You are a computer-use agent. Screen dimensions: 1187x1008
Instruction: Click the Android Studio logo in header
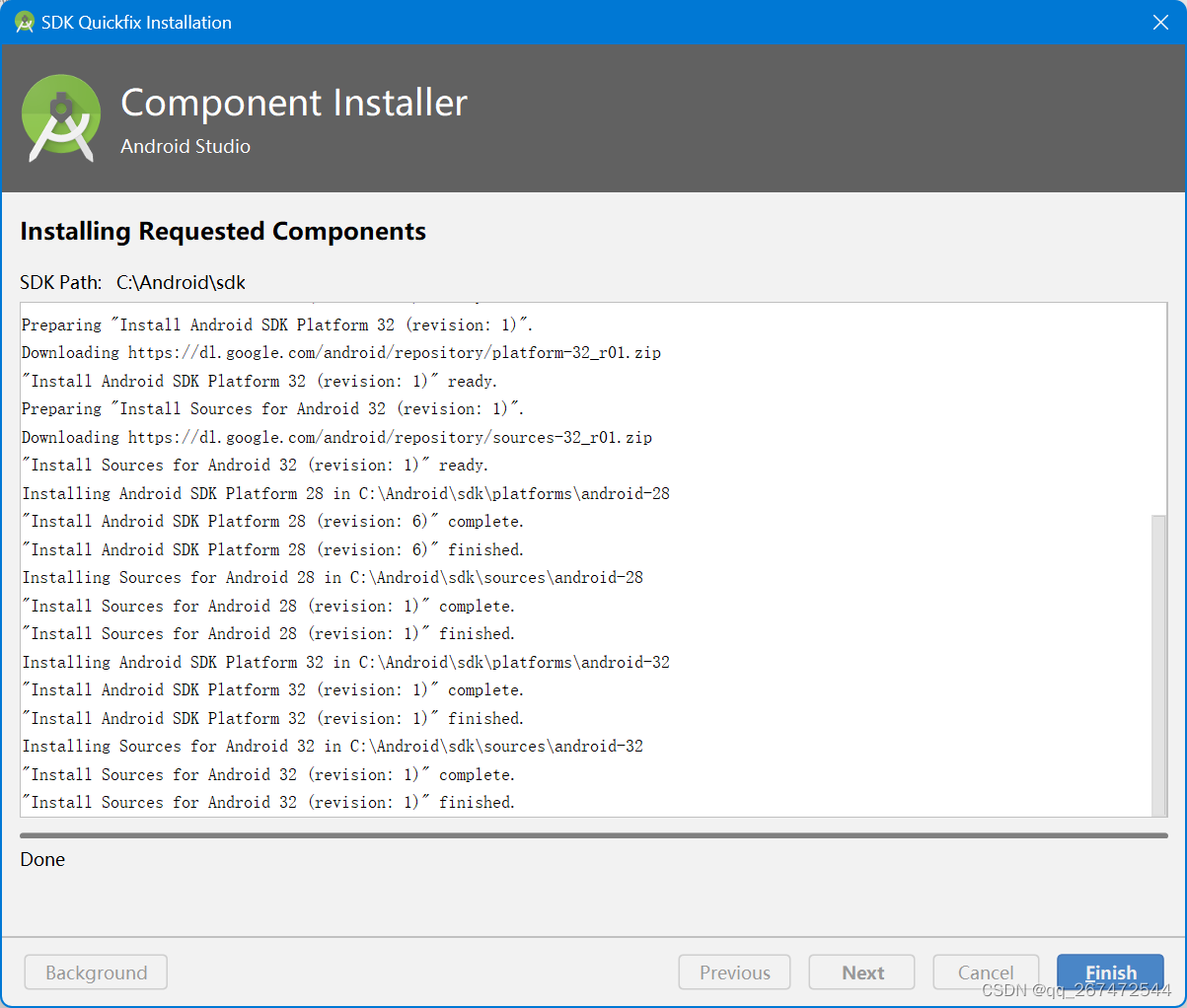tap(61, 117)
